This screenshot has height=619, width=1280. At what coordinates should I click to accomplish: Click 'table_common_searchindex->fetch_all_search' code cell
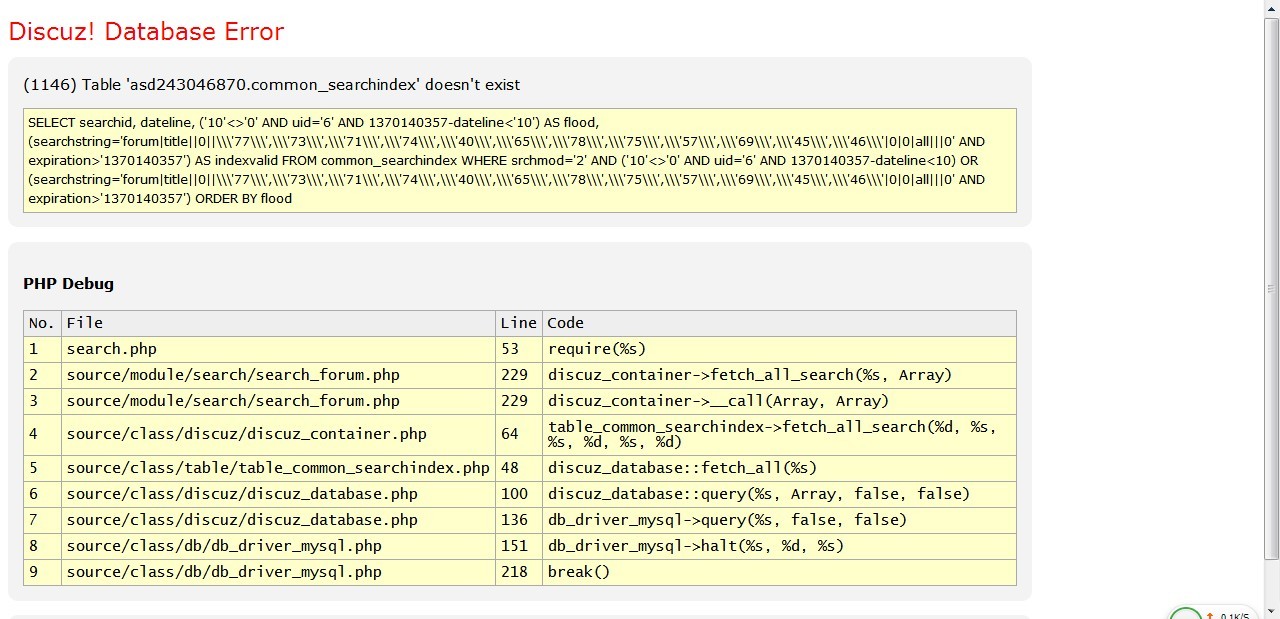(x=779, y=435)
